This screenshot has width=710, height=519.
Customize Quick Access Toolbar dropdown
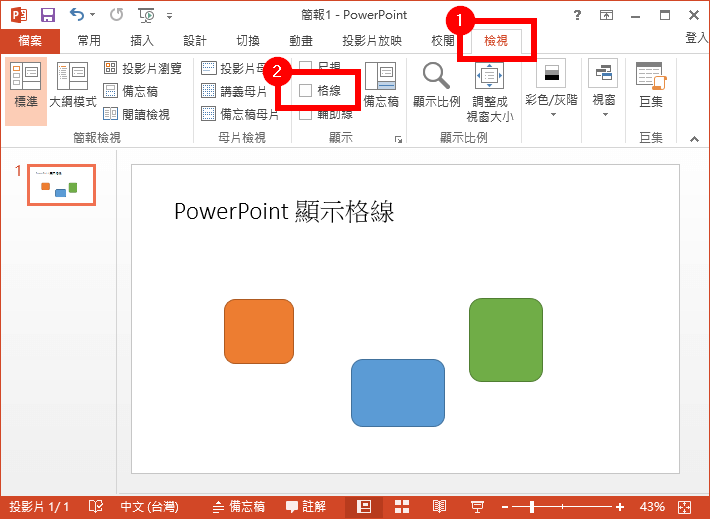(x=169, y=16)
